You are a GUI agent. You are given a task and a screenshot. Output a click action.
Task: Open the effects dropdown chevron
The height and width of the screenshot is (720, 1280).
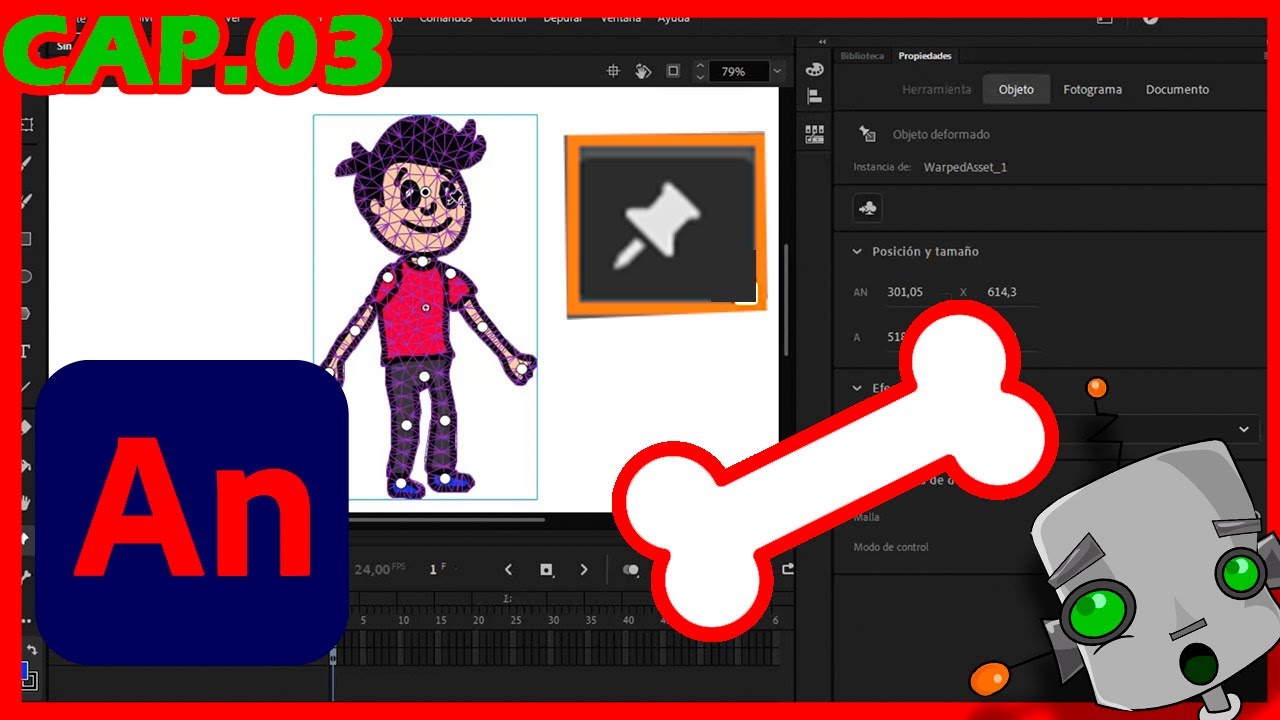click(1244, 429)
